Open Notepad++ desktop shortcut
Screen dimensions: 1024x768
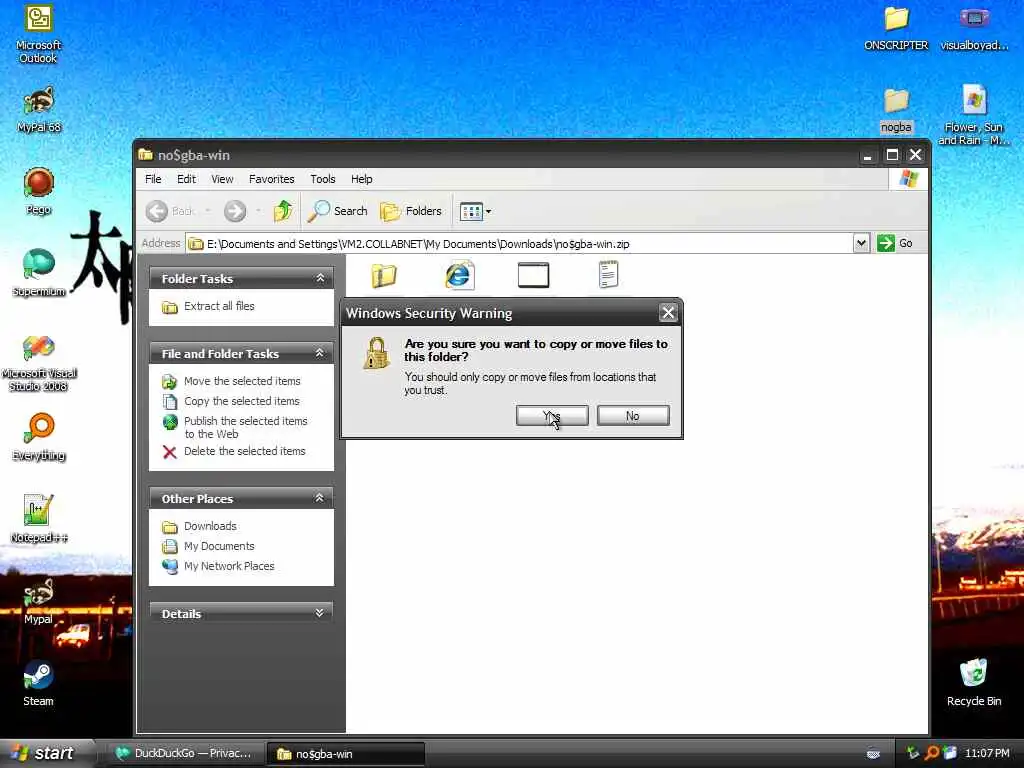pyautogui.click(x=39, y=519)
